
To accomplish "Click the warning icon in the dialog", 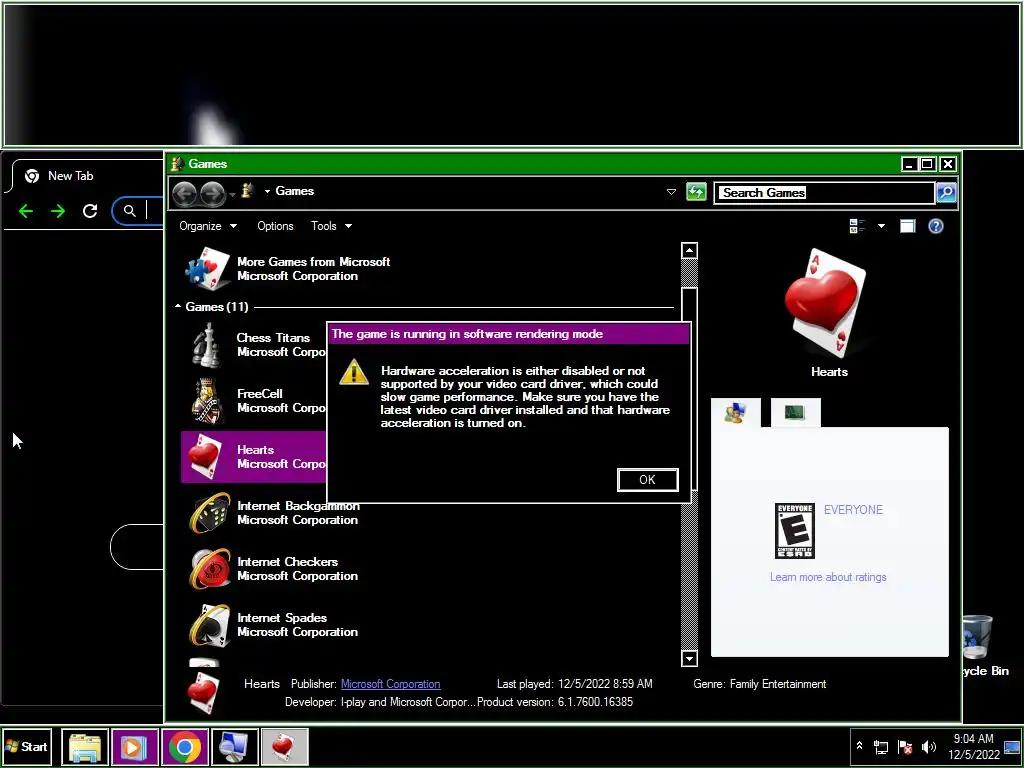I will point(353,373).
